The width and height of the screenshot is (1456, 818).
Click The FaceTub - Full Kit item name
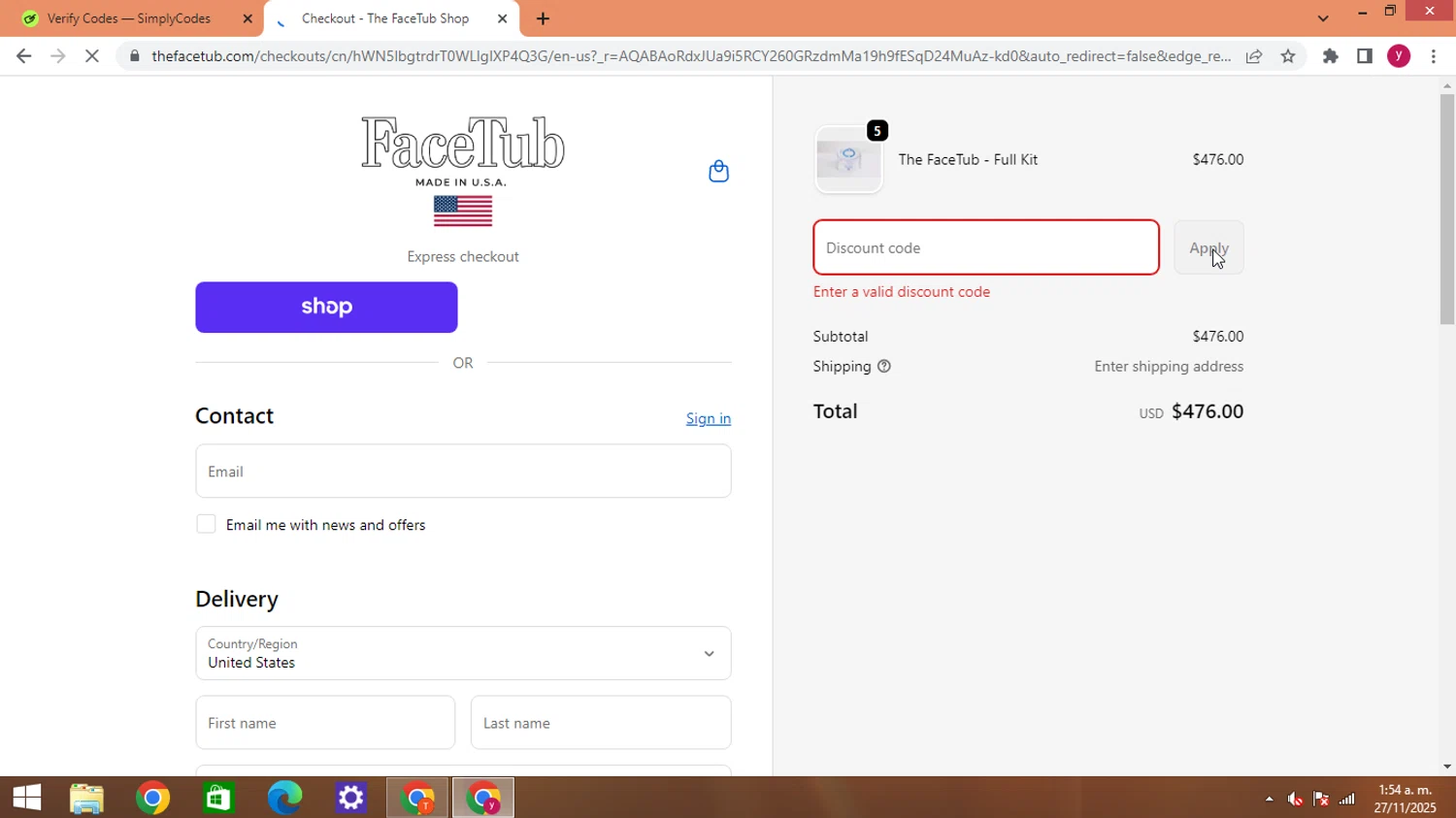tap(968, 159)
